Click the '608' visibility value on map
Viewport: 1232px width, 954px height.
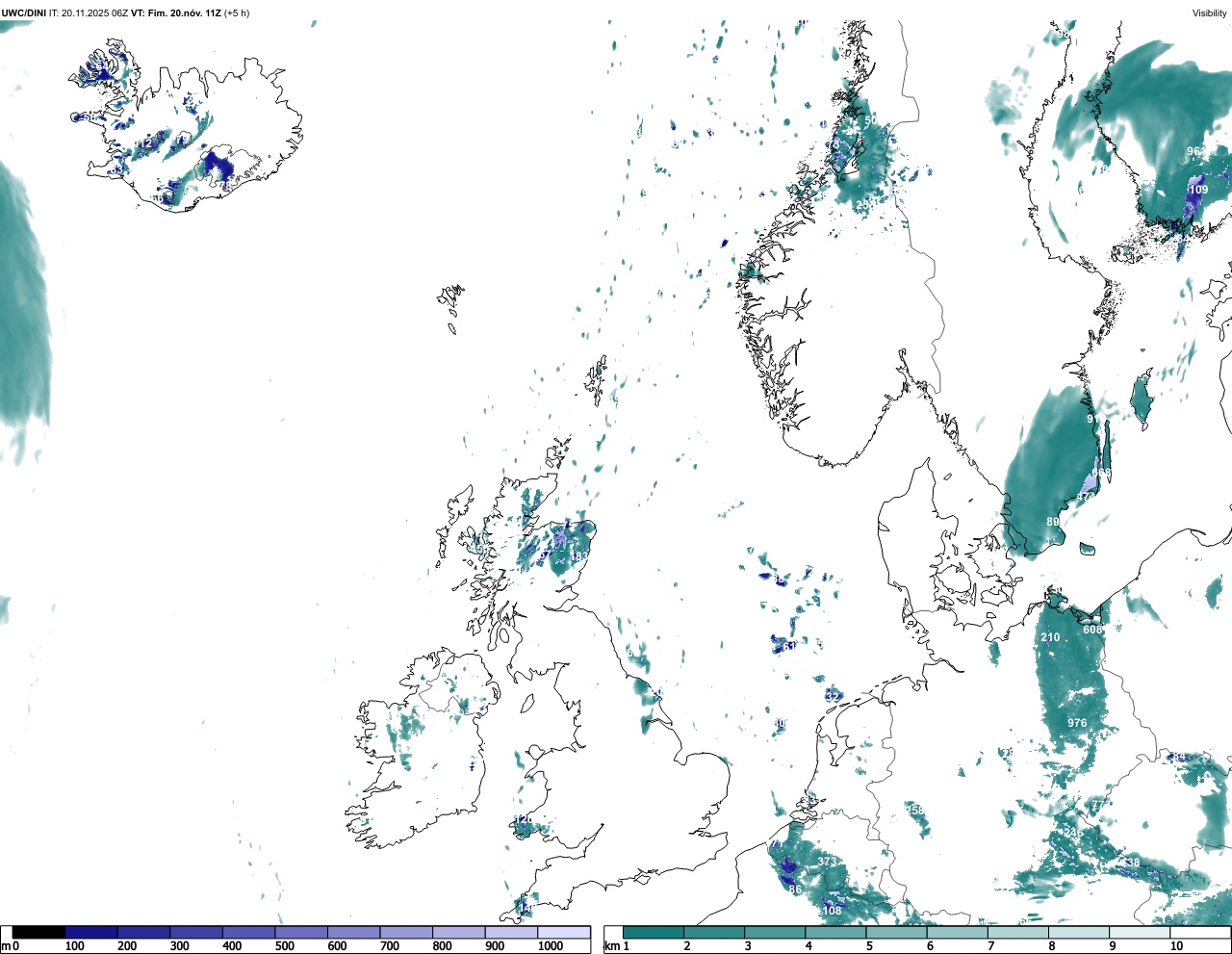point(1092,630)
